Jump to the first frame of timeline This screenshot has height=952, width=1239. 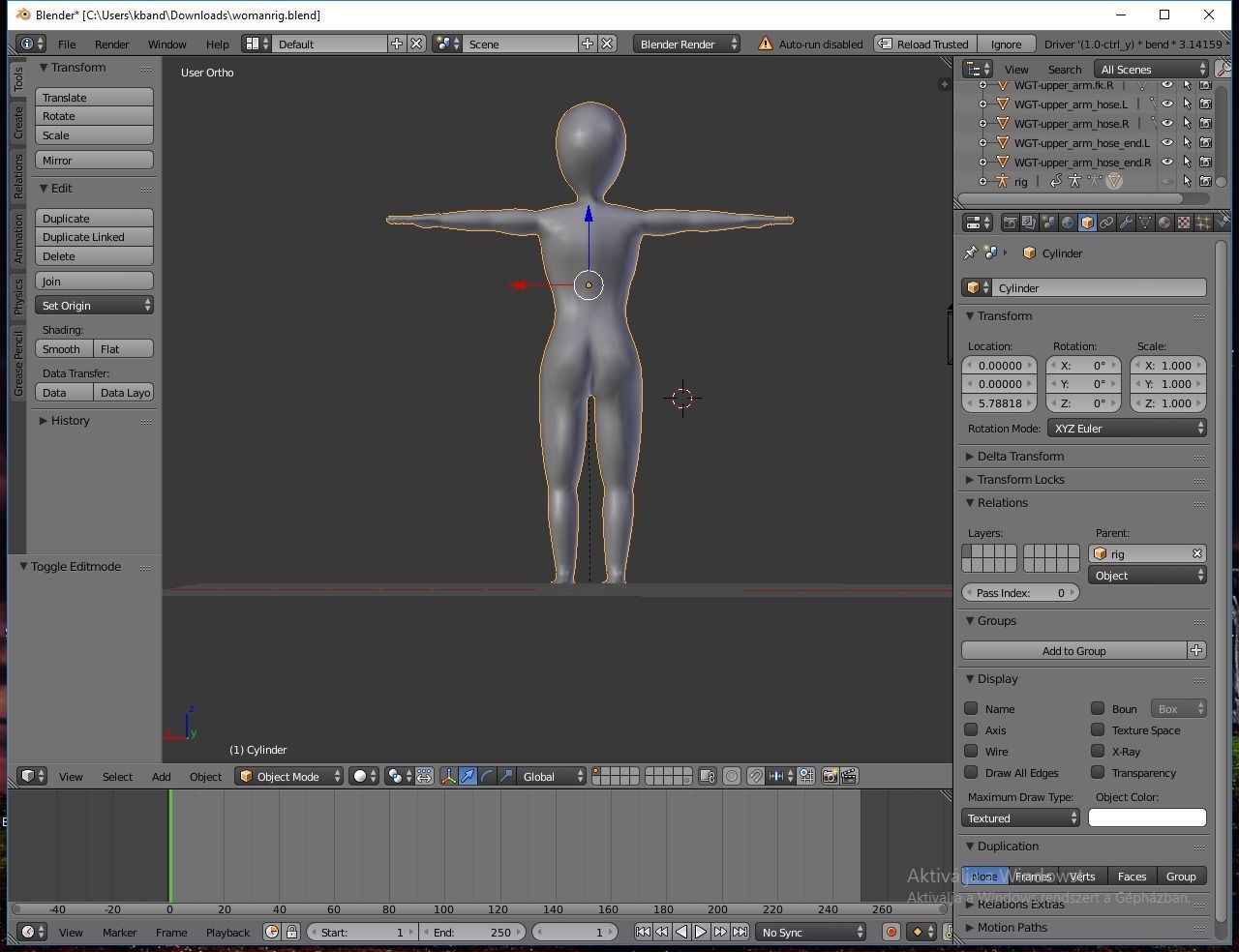643,932
